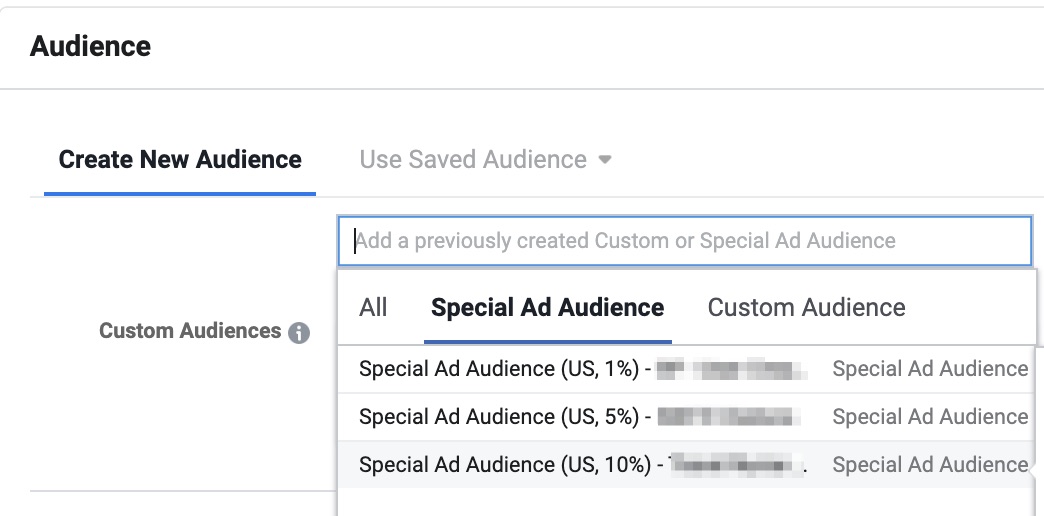The width and height of the screenshot is (1044, 516).
Task: Click the Custom Audiences field label
Action: 190,331
